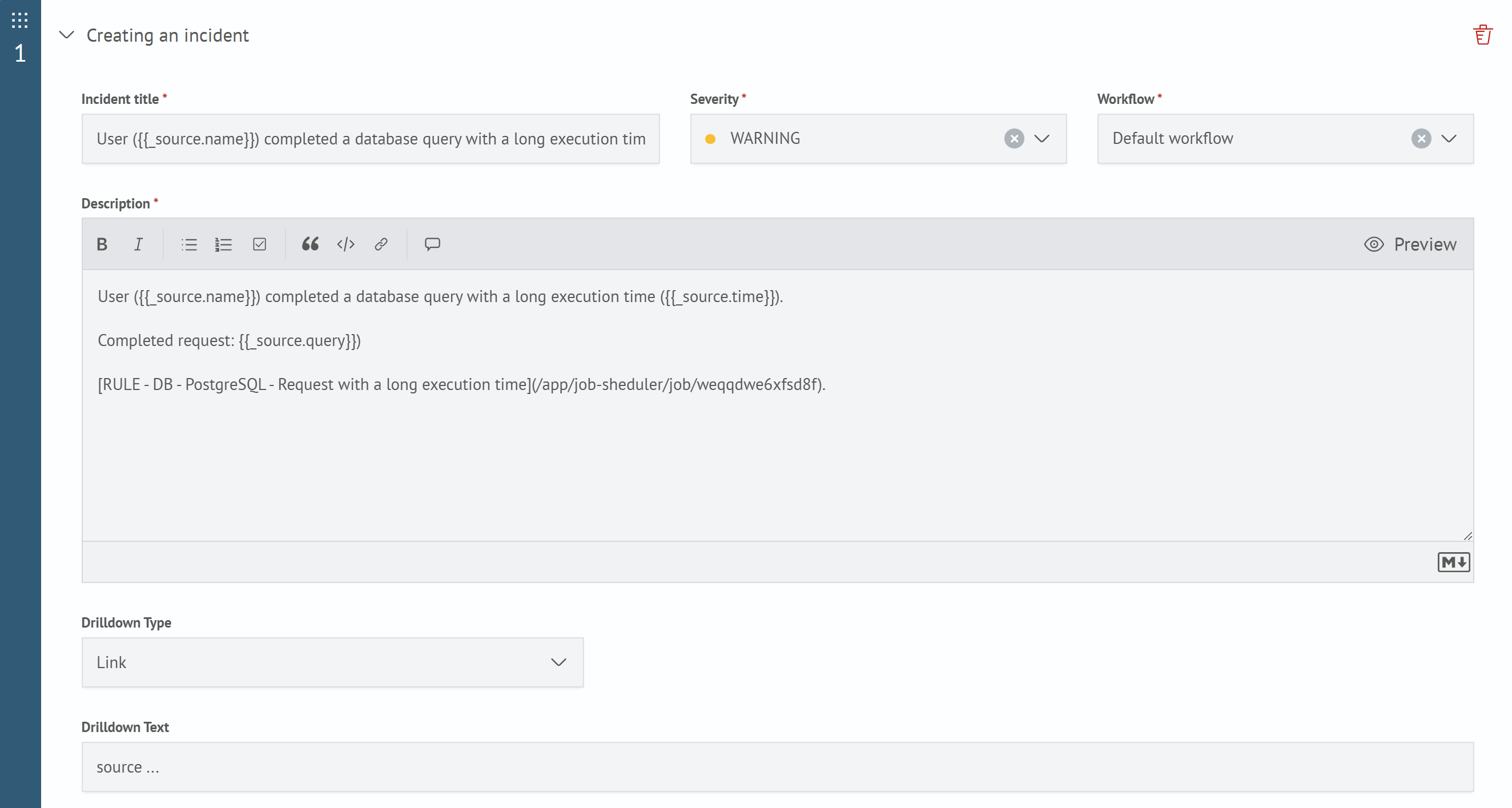This screenshot has height=808, width=1512.
Task: Insert a blockquote in description
Action: [310, 244]
